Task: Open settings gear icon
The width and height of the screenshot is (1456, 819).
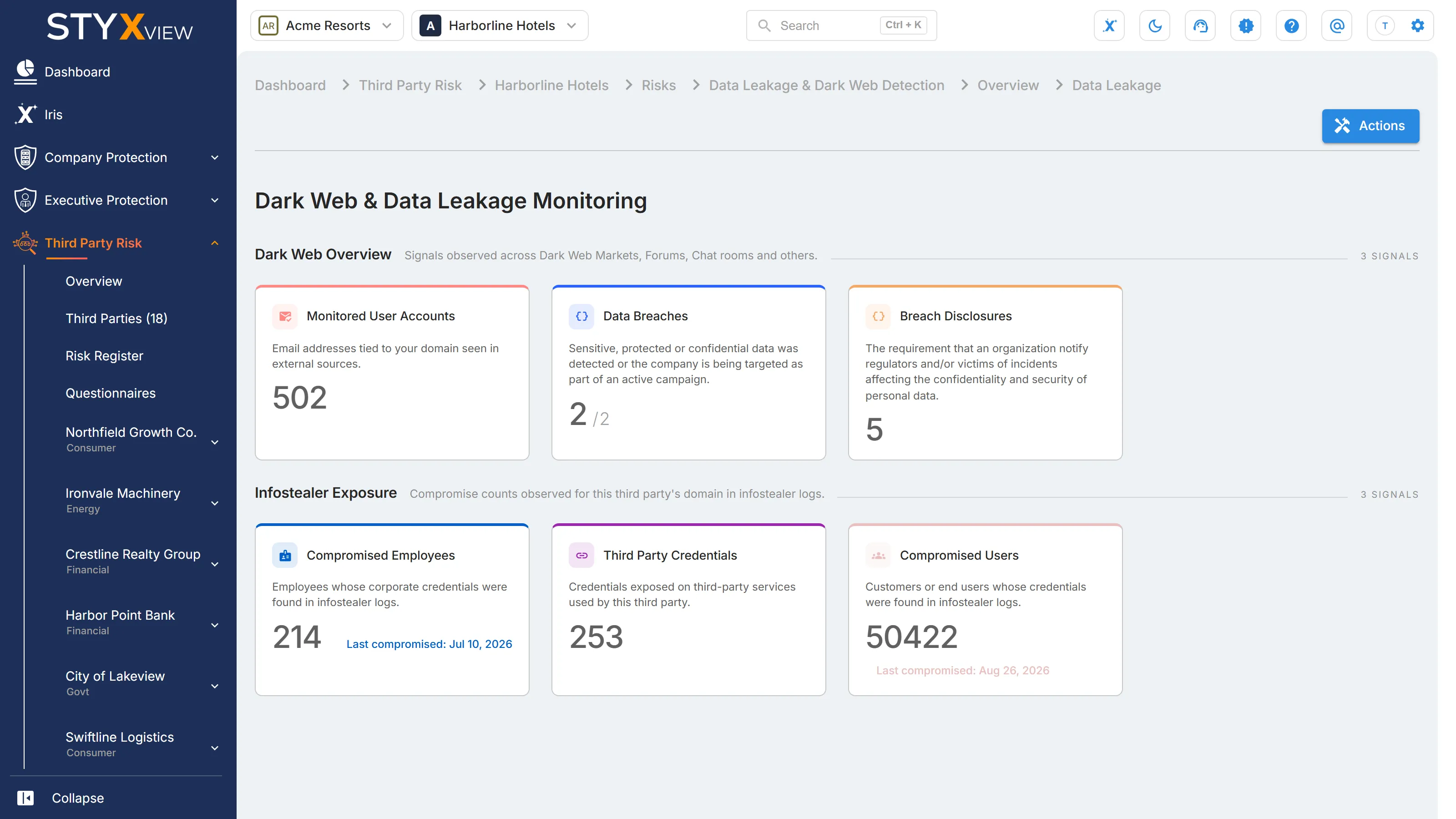Action: [1418, 25]
